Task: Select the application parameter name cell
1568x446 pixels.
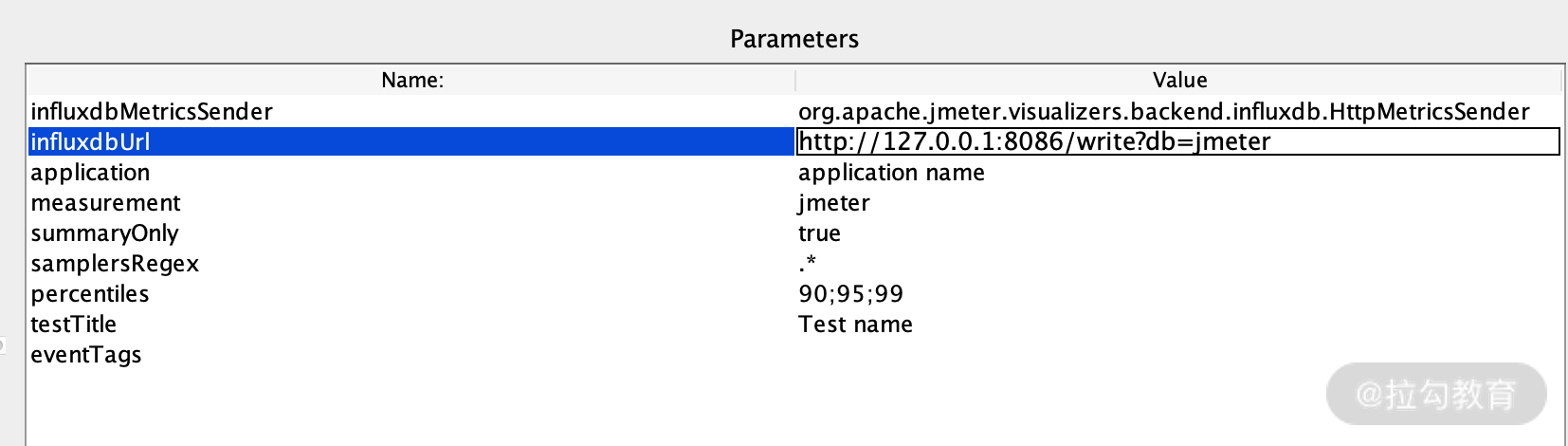Action: point(91,173)
